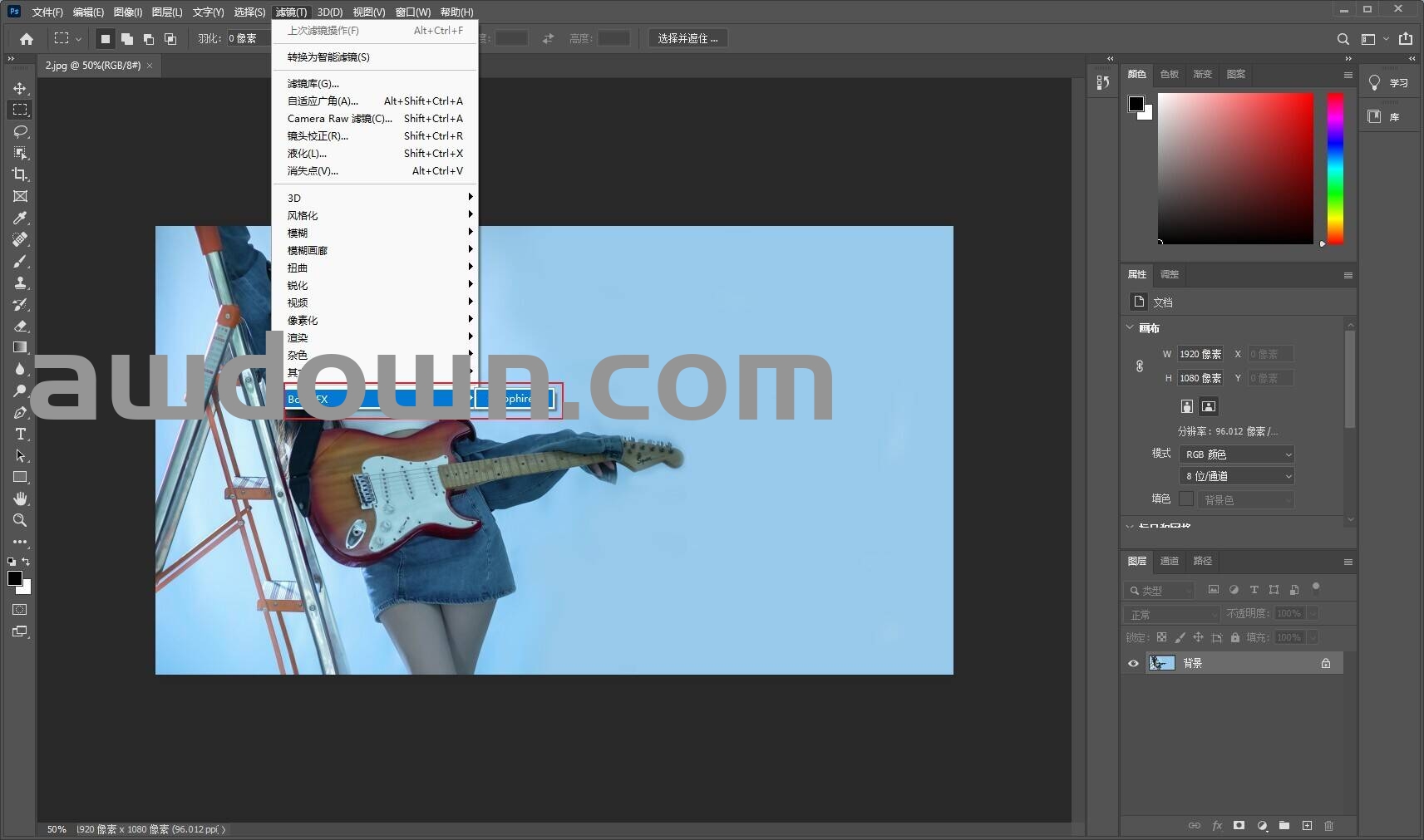The width and height of the screenshot is (1424, 840).
Task: Select the Zoom tool
Action: coord(20,520)
